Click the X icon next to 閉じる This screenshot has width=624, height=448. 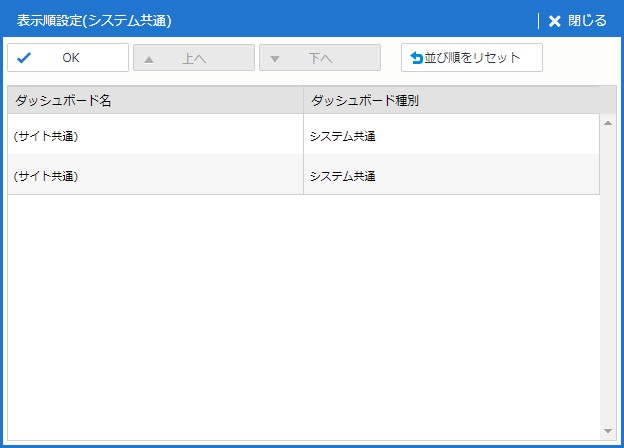tap(554, 21)
